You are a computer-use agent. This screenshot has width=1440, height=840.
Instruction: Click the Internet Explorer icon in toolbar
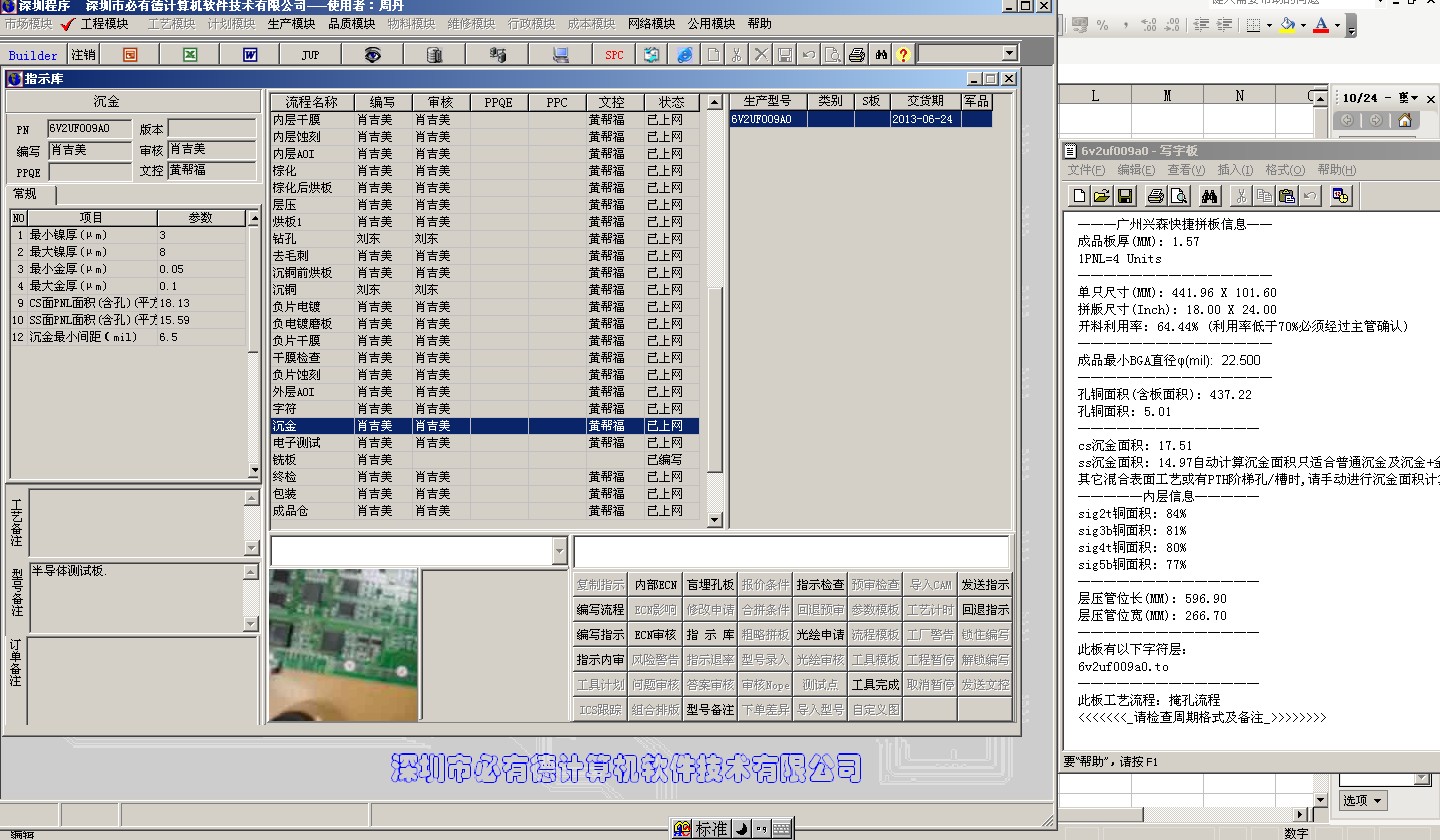pyautogui.click(x=685, y=55)
